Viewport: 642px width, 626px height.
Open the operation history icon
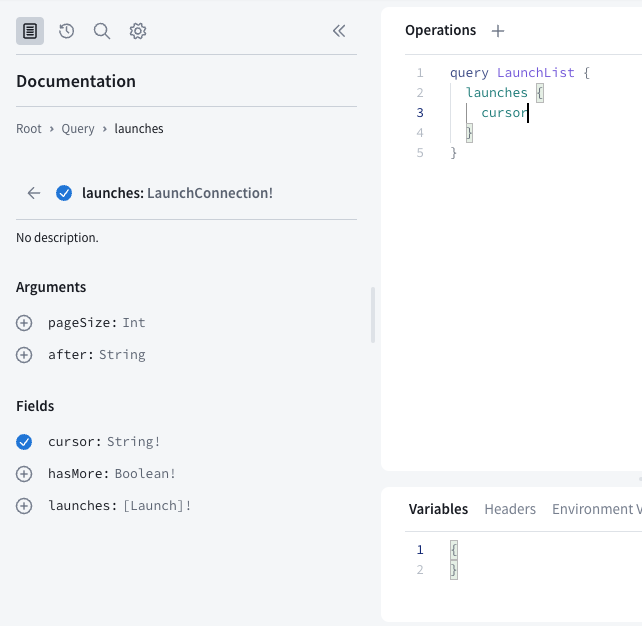click(66, 31)
